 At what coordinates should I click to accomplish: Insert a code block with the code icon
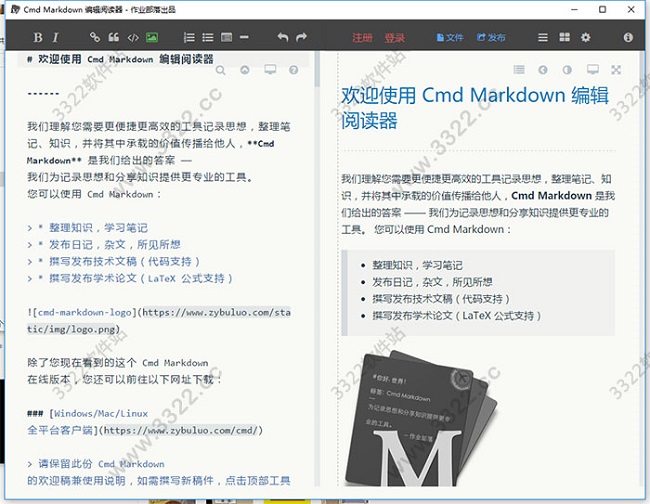tap(133, 38)
